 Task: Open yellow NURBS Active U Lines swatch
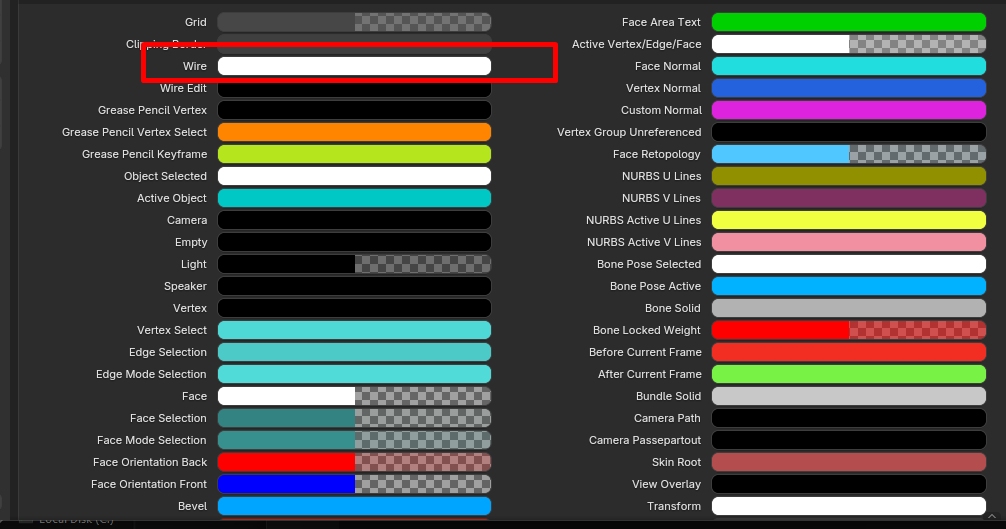(x=849, y=220)
